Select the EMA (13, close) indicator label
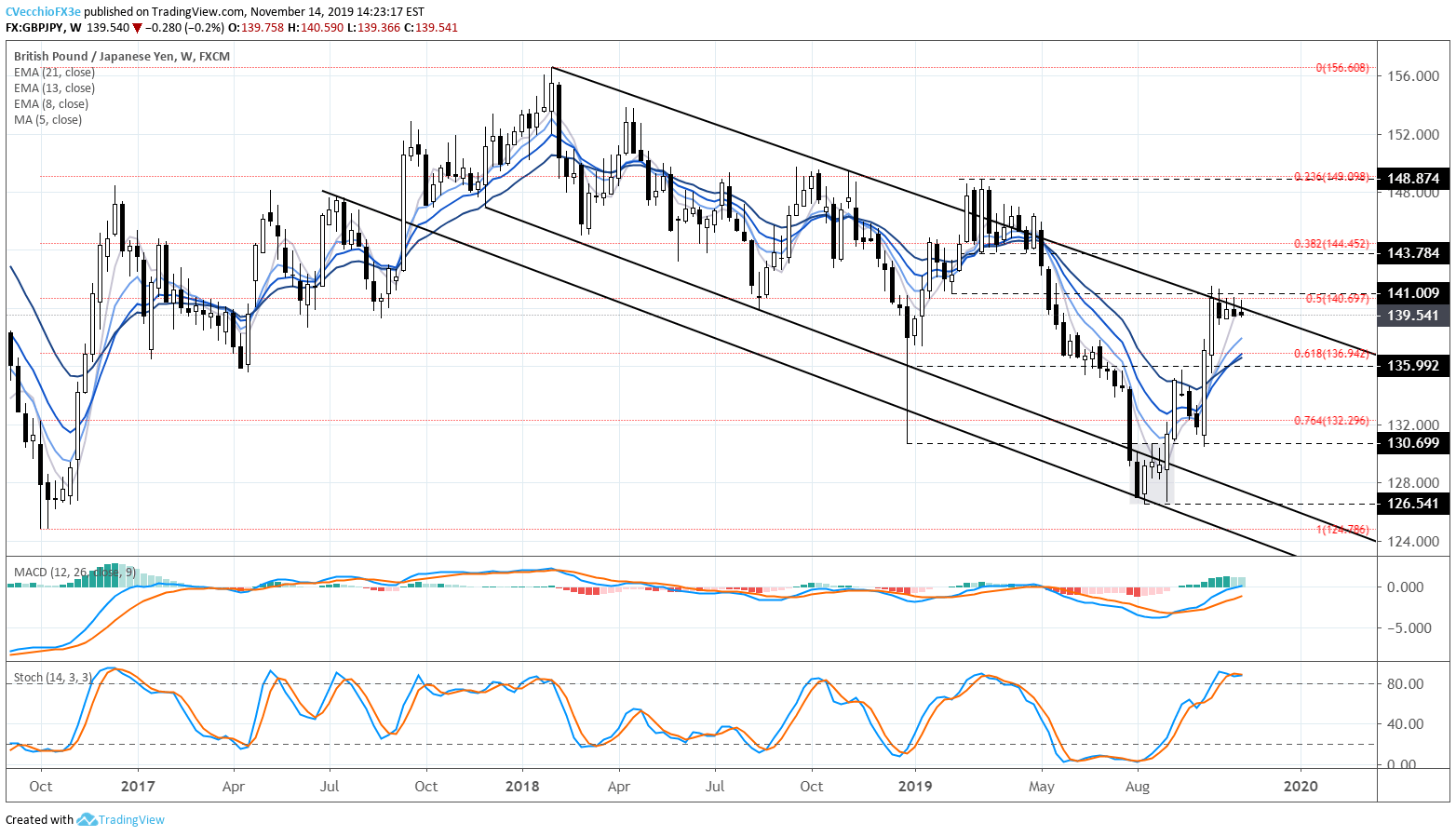This screenshot has height=836, width=1456. tap(54, 88)
